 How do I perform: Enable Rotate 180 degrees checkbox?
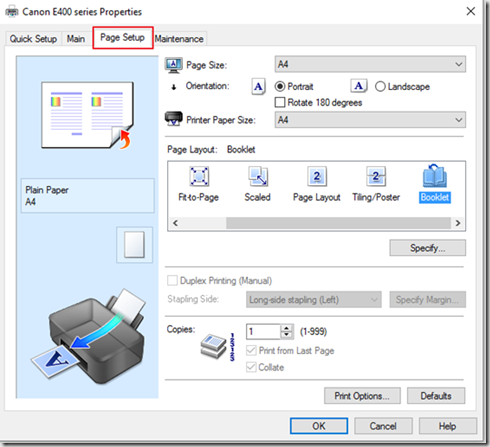click(280, 102)
